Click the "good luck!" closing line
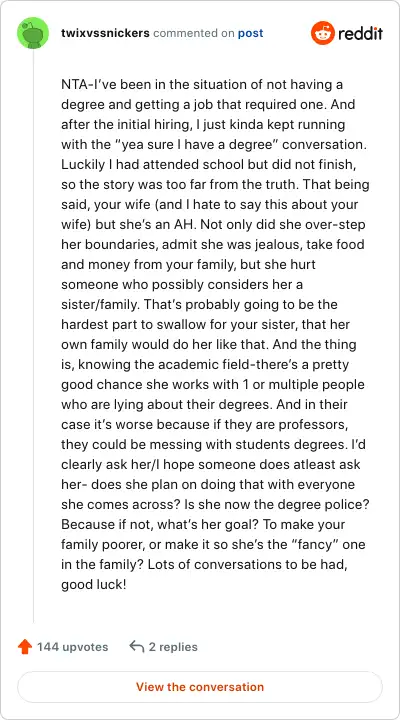The width and height of the screenshot is (400, 720). pyautogui.click(x=93, y=585)
